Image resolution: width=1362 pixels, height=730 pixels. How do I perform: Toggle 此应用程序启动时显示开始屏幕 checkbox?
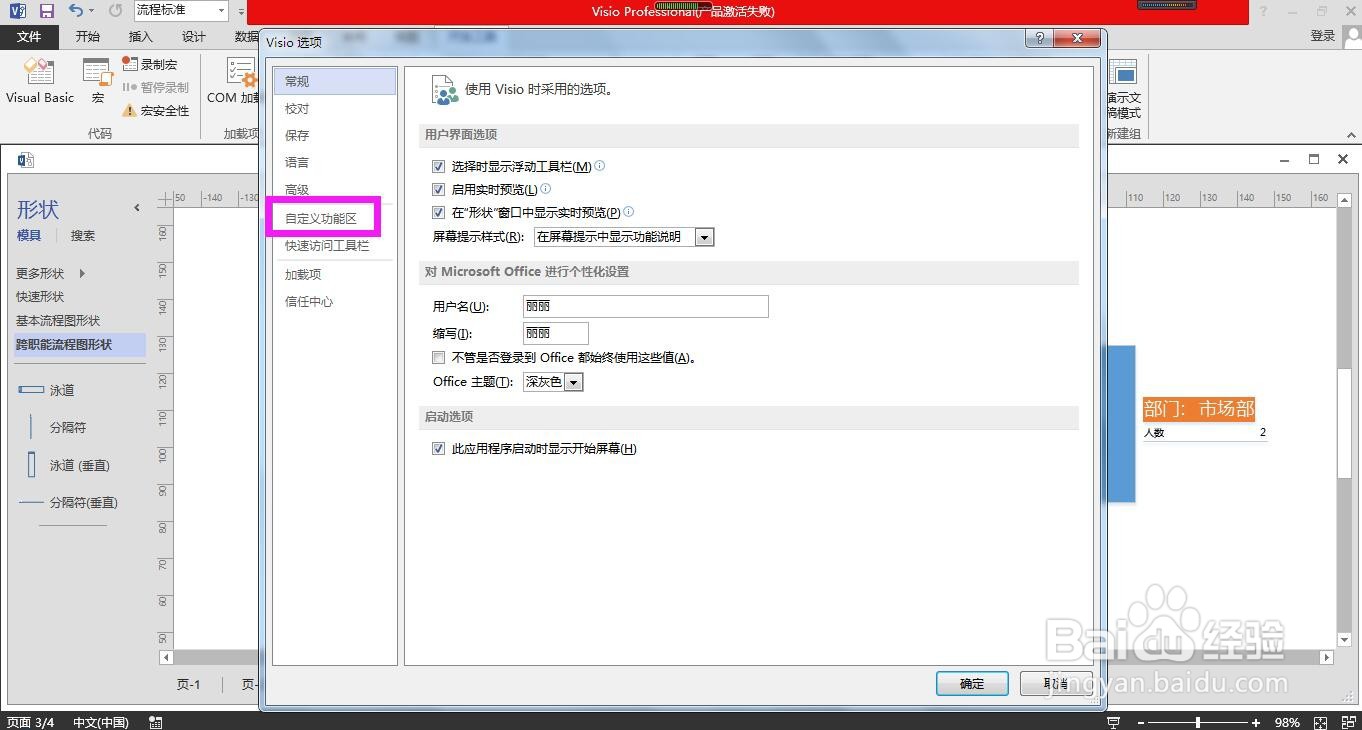(x=438, y=449)
